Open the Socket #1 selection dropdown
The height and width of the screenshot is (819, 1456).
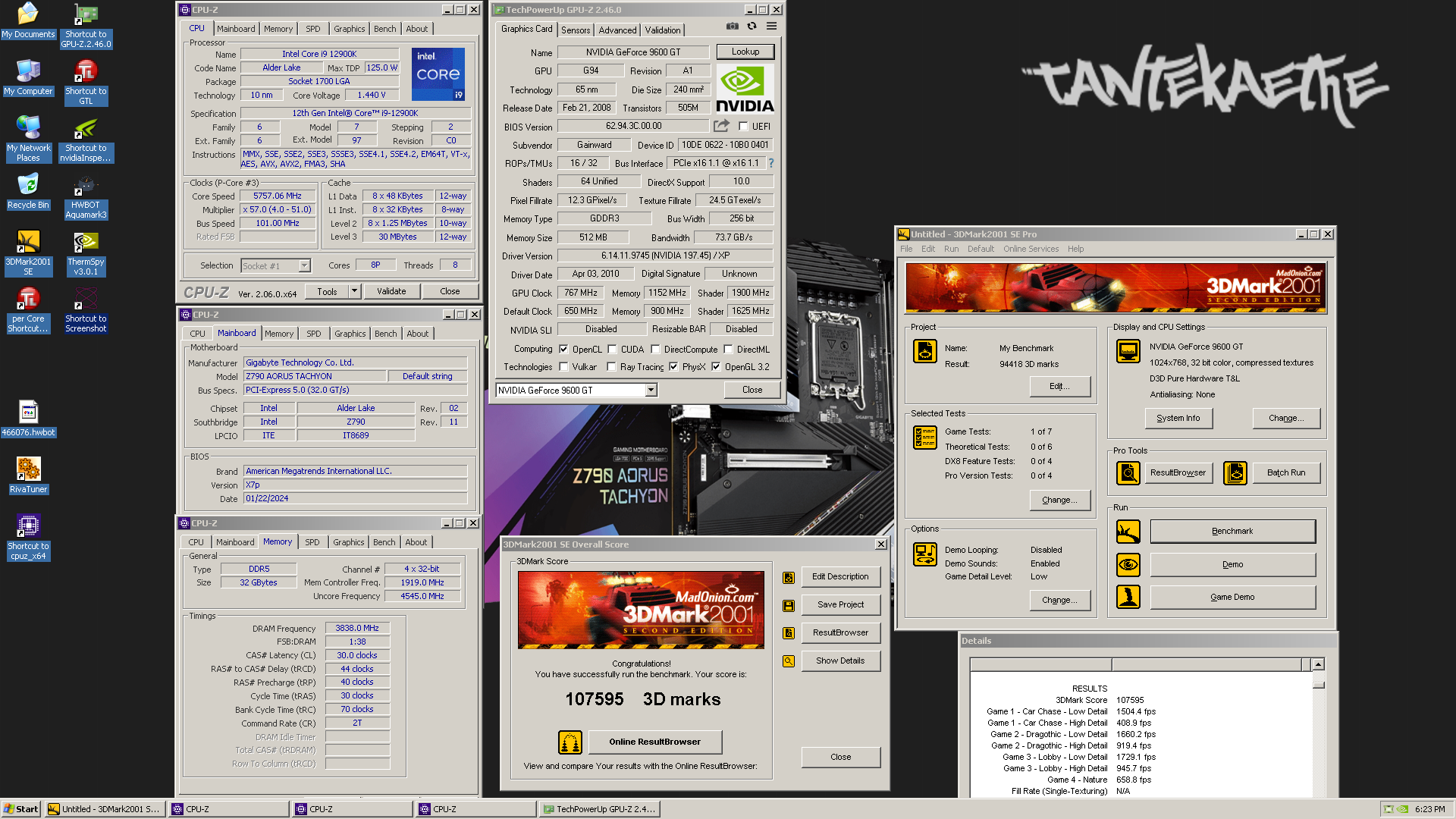[x=304, y=266]
